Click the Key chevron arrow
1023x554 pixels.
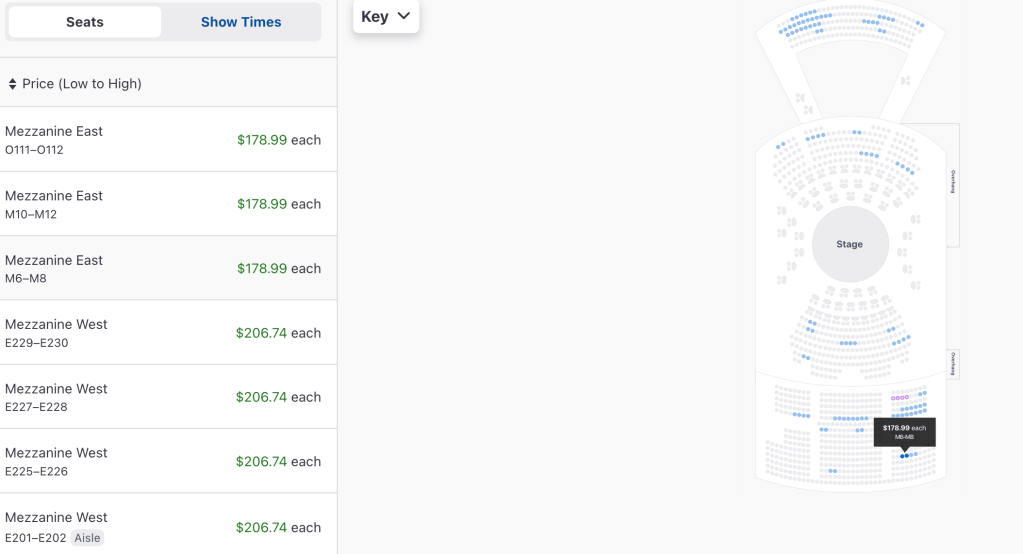404,16
